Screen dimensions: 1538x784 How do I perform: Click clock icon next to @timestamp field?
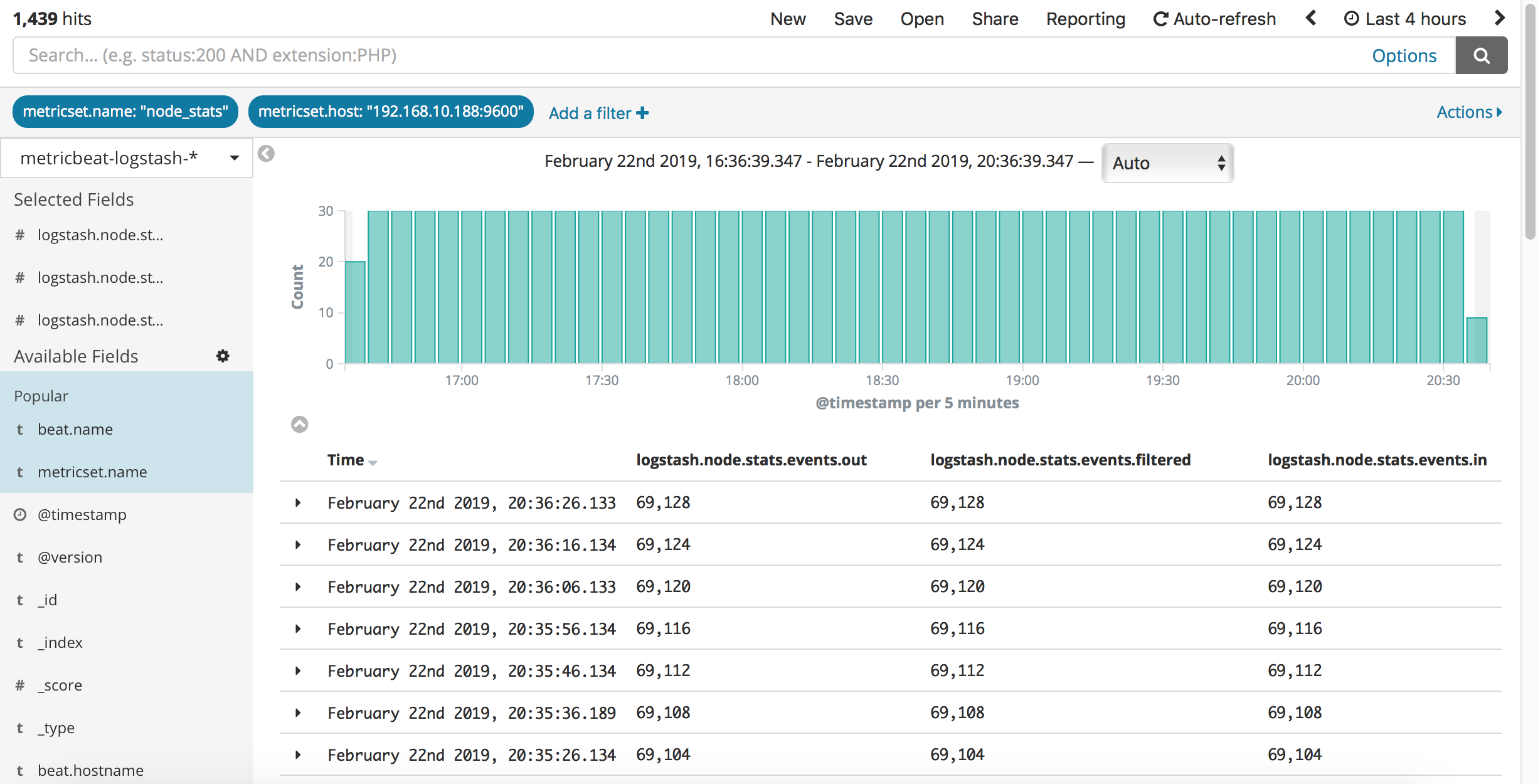tap(20, 515)
